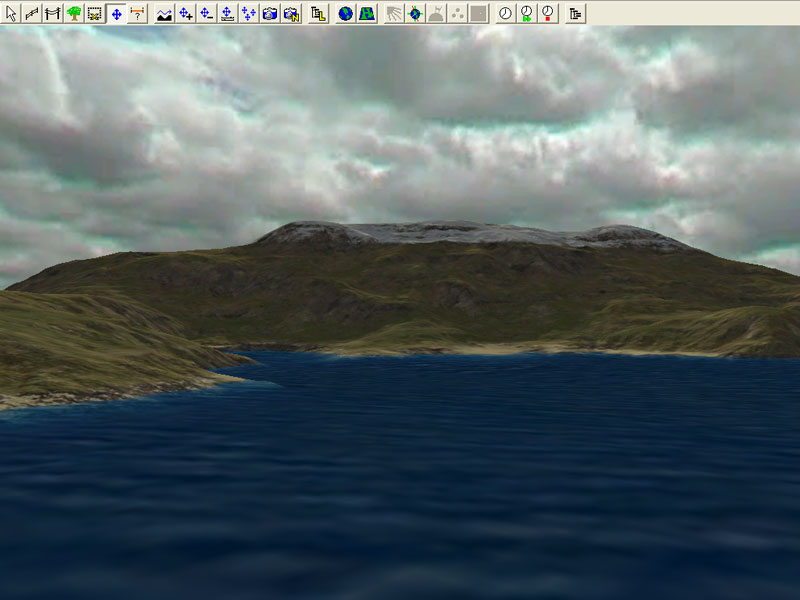The width and height of the screenshot is (800, 600).
Task: Click the plain blue camera snapshot icon
Action: [269, 13]
